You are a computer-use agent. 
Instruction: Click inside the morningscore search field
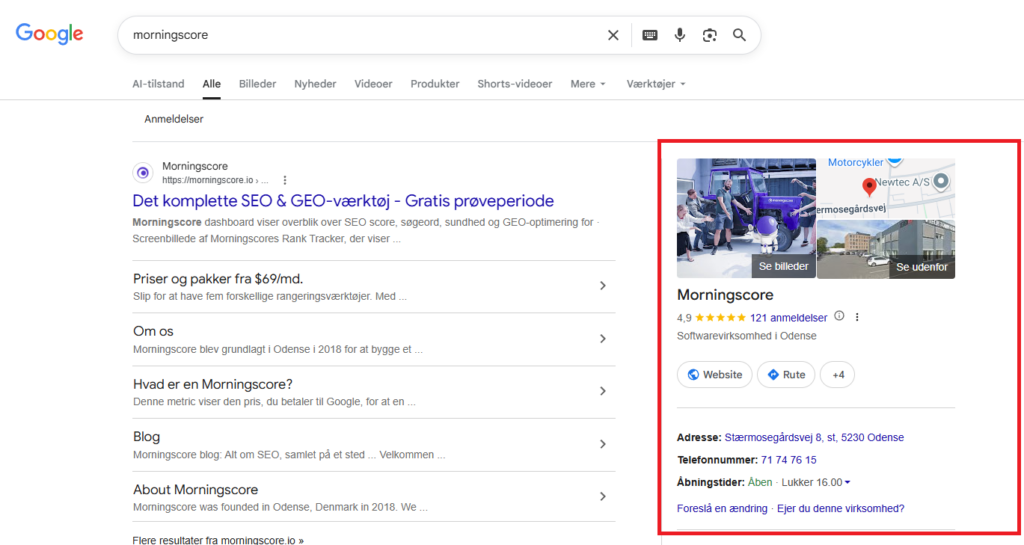pyautogui.click(x=366, y=35)
